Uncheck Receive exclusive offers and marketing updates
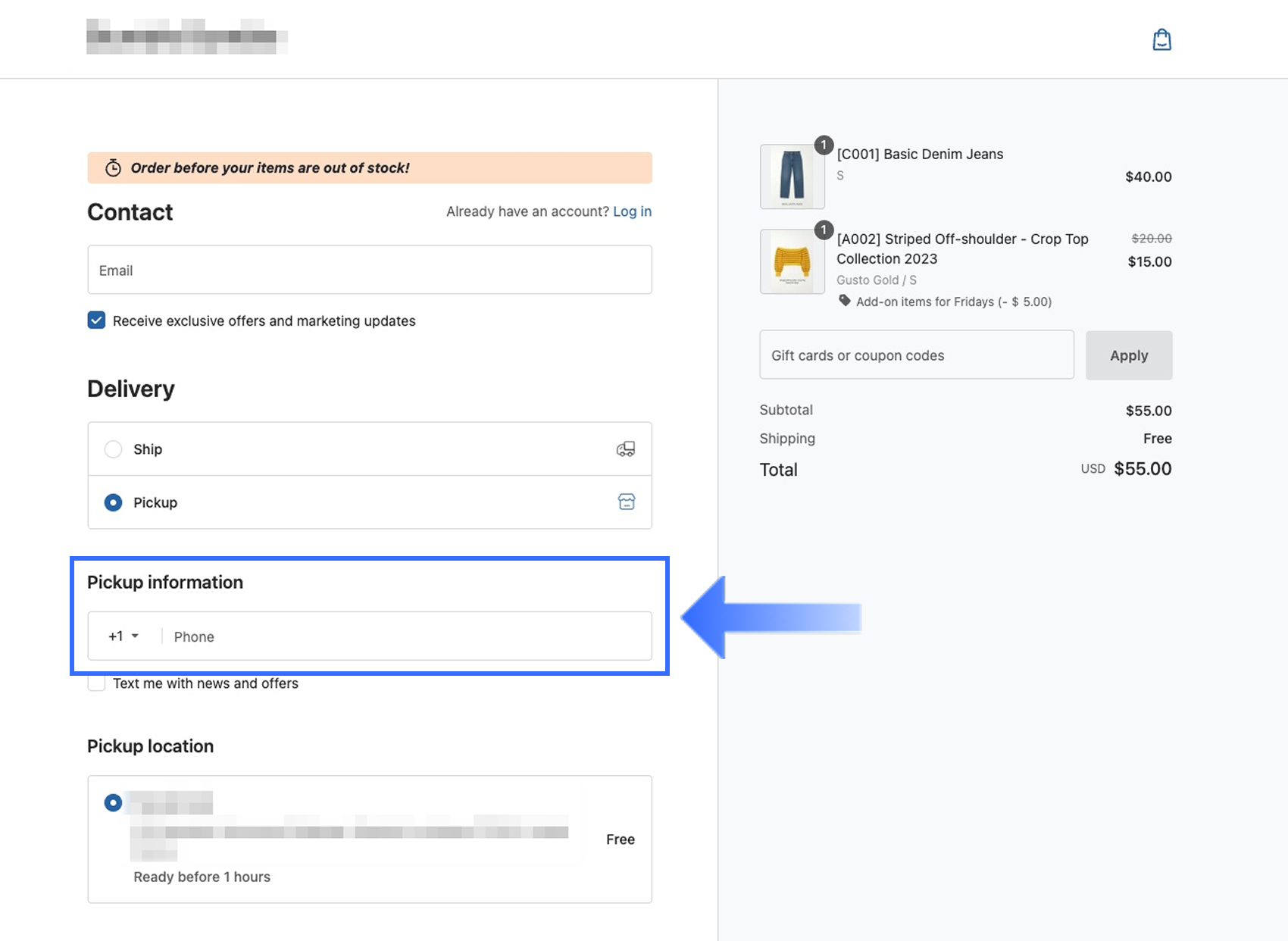1288x941 pixels. tap(96, 320)
